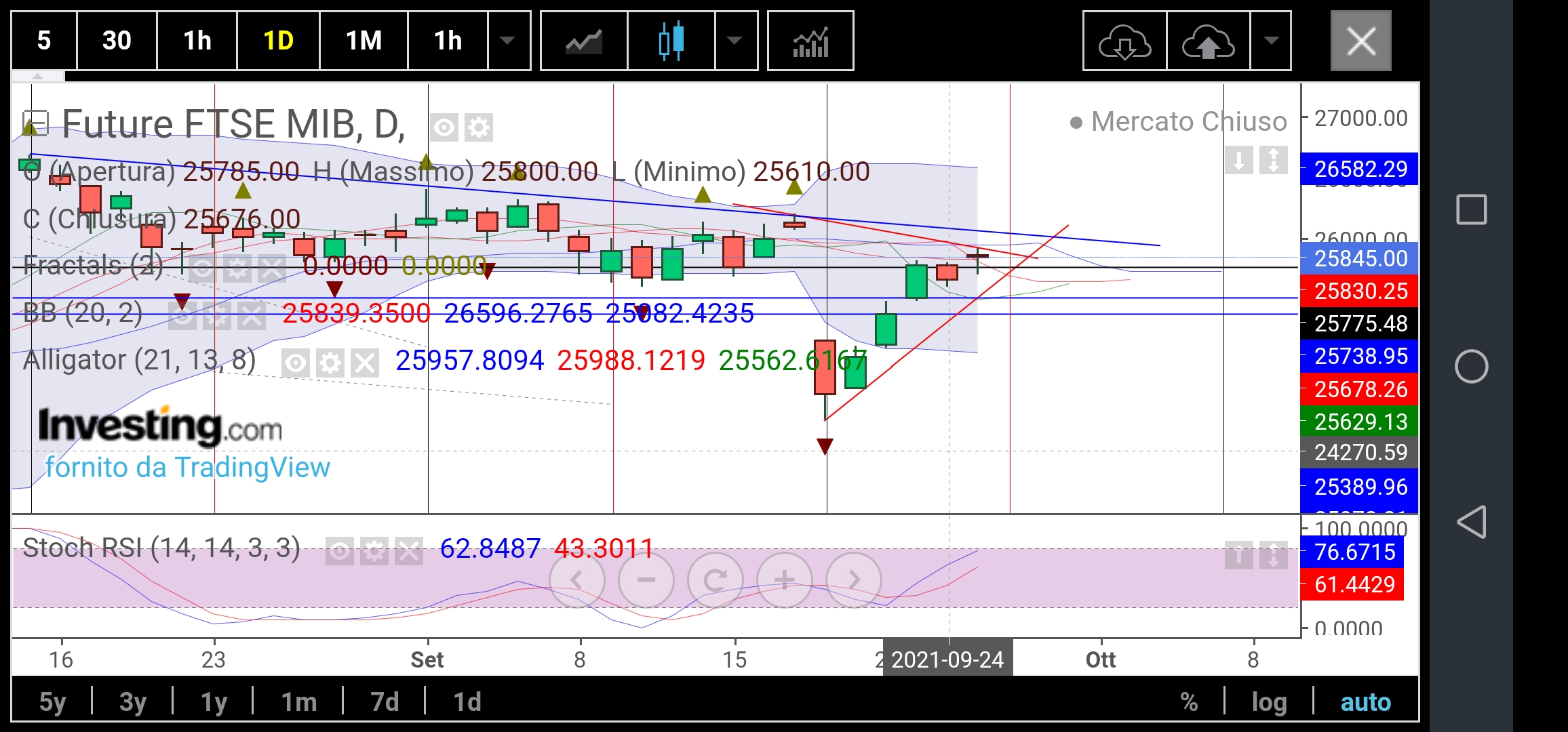Toggle visibility of Future FTSE MIB series
Screen dimensions: 1568x732
(x=444, y=127)
